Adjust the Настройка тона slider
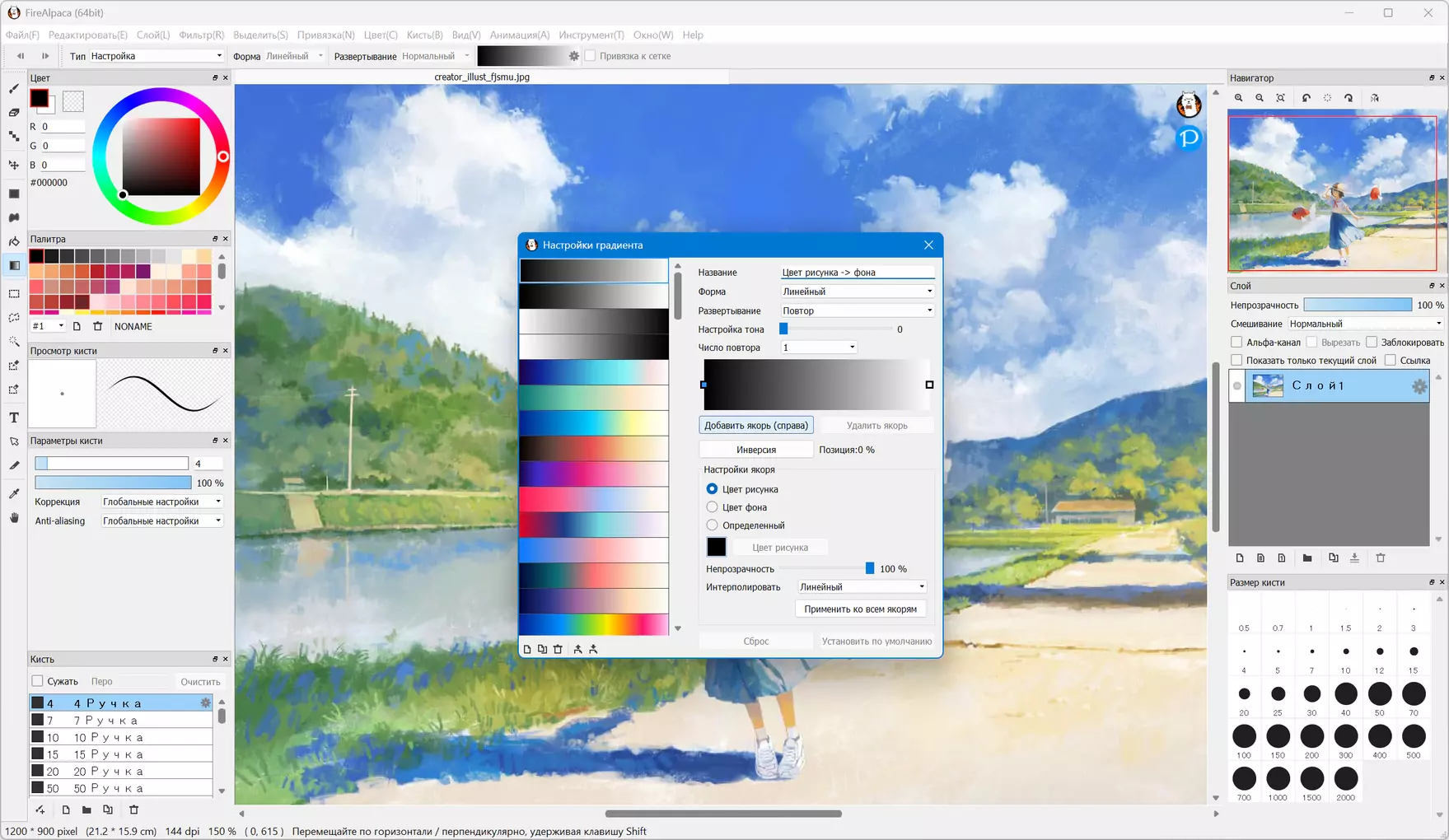Viewport: 1449px width, 840px height. pyautogui.click(x=836, y=329)
